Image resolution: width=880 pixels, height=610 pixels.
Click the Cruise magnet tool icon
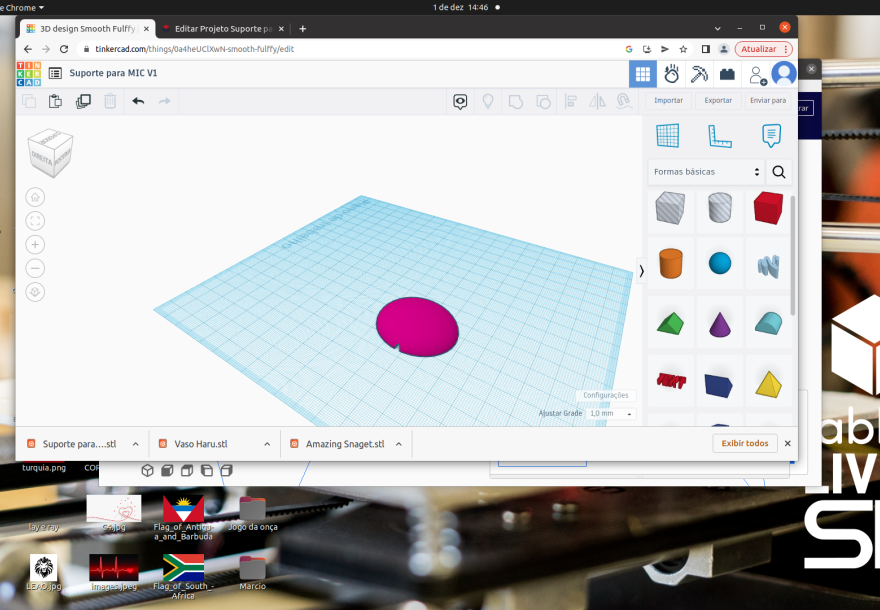coord(624,101)
